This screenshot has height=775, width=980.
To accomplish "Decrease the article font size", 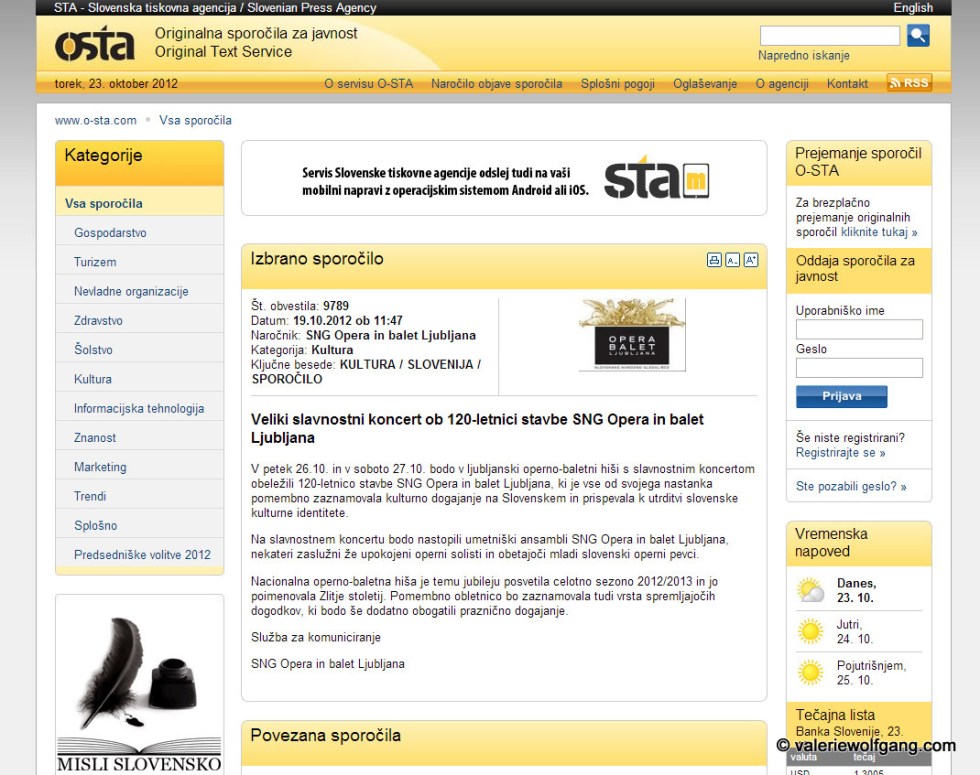I will [x=733, y=259].
